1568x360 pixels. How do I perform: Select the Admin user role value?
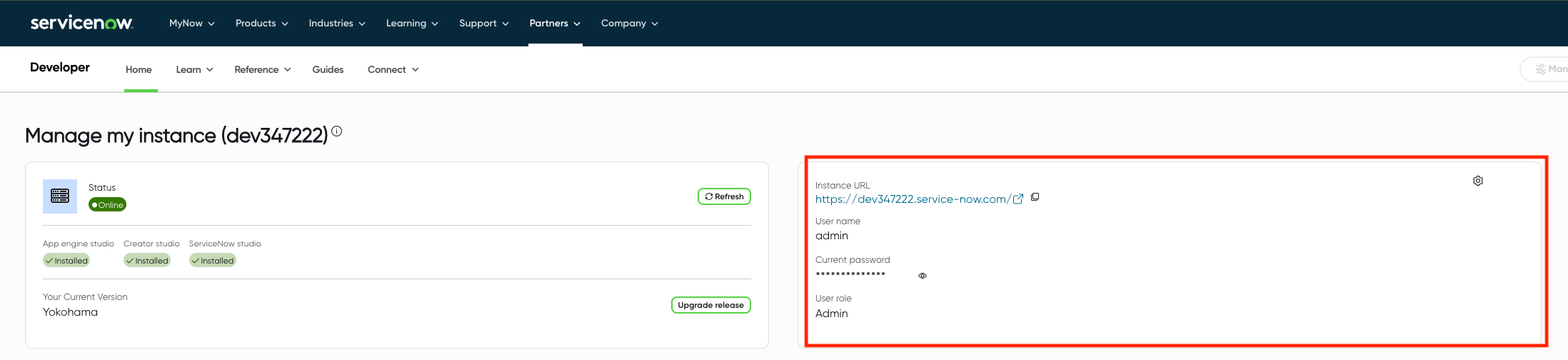coord(832,314)
